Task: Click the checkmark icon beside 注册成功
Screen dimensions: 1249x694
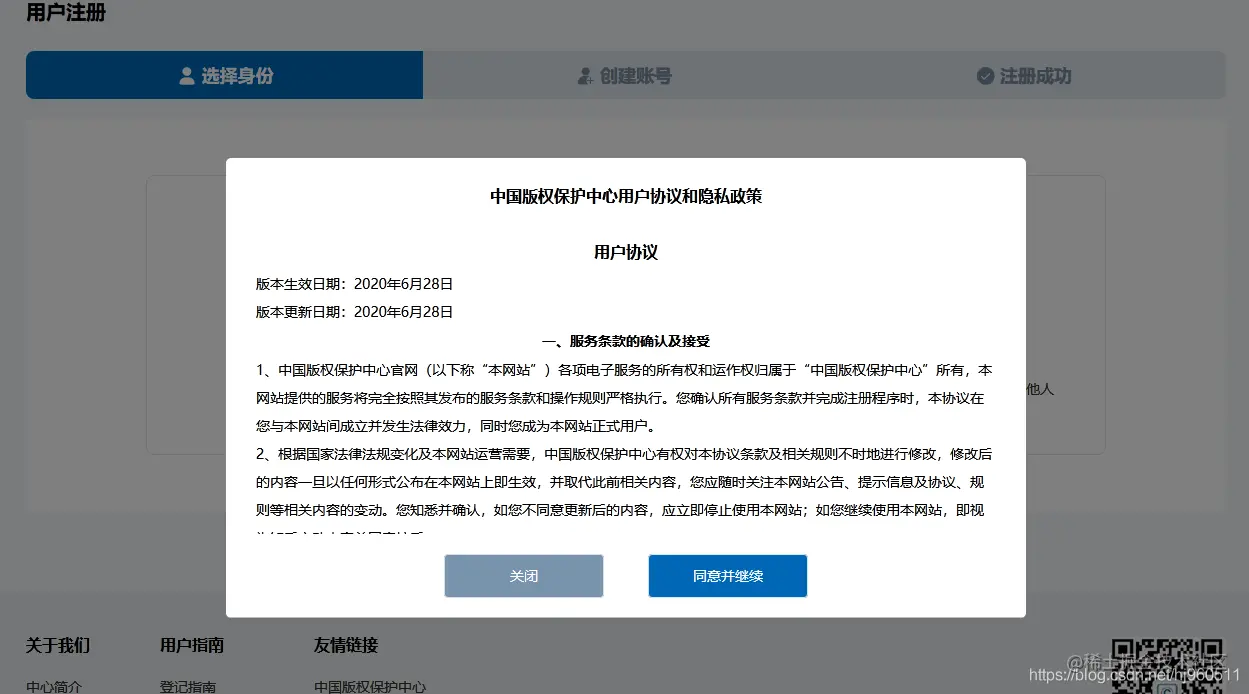Action: [985, 76]
